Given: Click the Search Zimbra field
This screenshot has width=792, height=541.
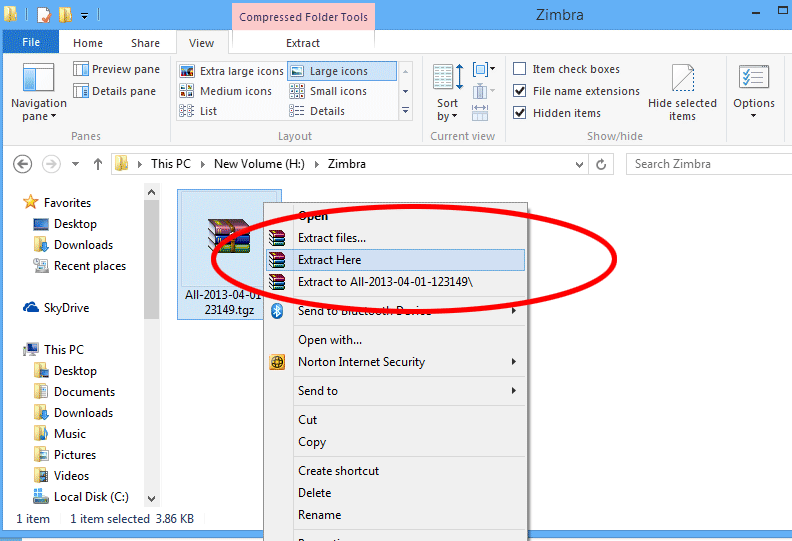Looking at the screenshot, I should pyautogui.click(x=709, y=164).
